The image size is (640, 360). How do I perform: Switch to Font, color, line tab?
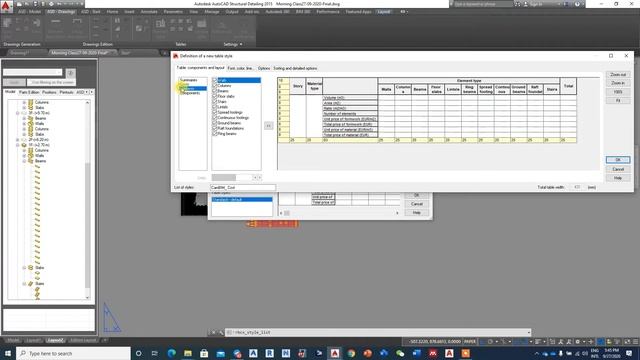coord(240,68)
